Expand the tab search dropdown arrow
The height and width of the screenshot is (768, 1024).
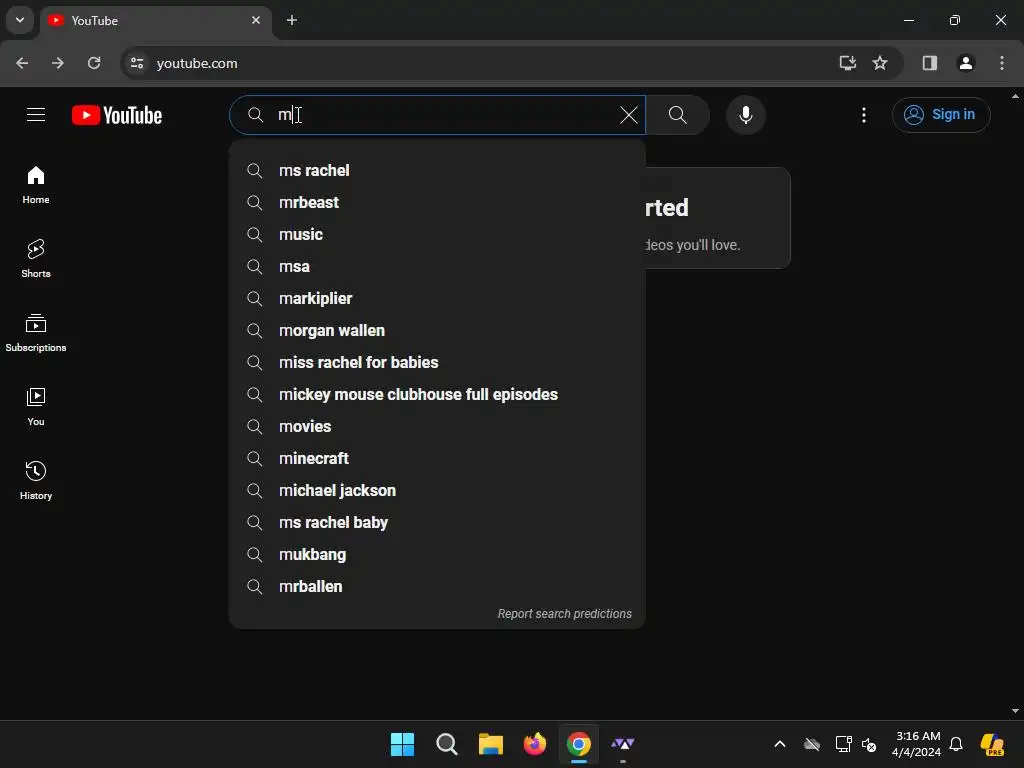(20, 20)
